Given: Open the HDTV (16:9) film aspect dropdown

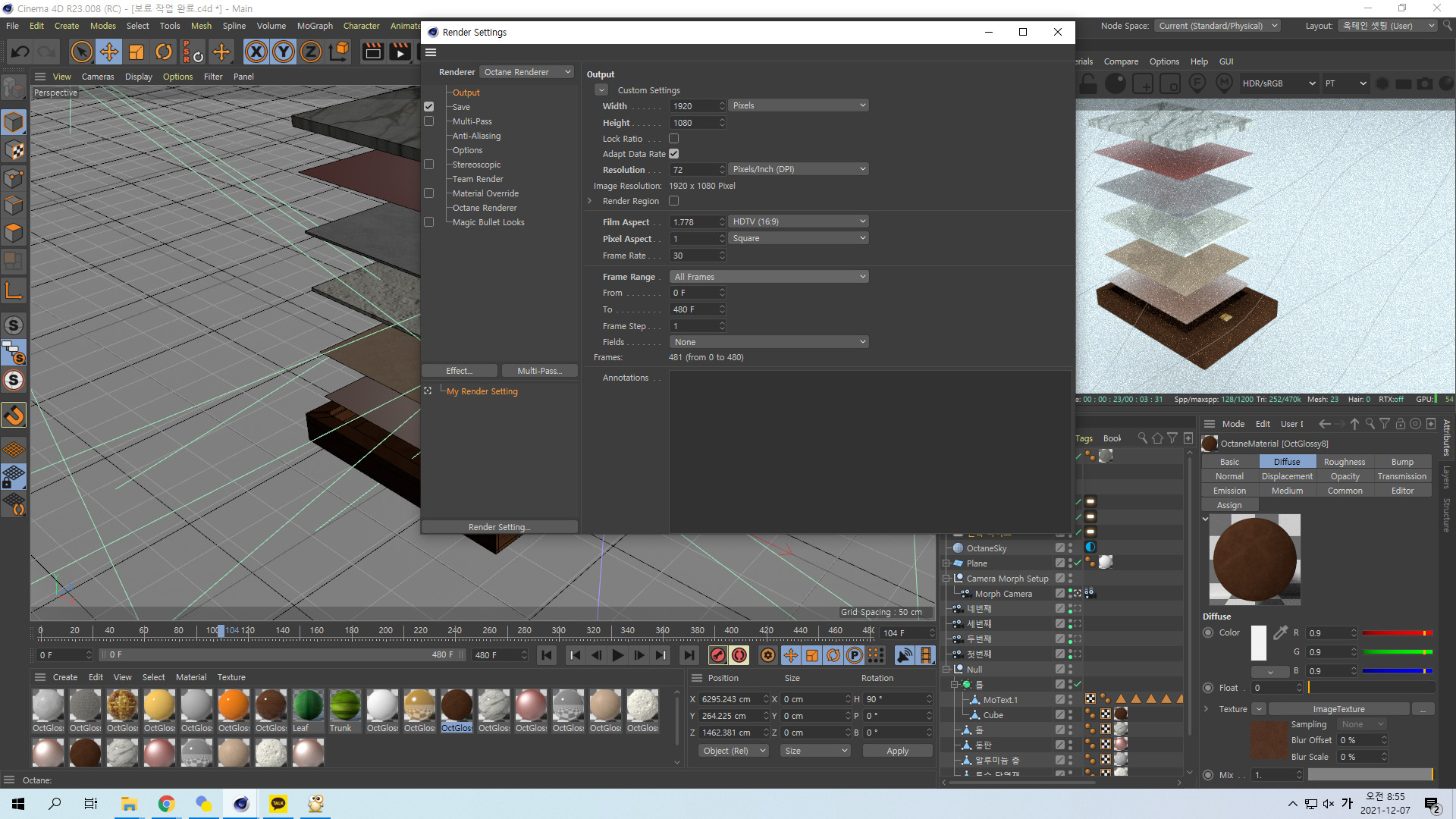Looking at the screenshot, I should (799, 221).
